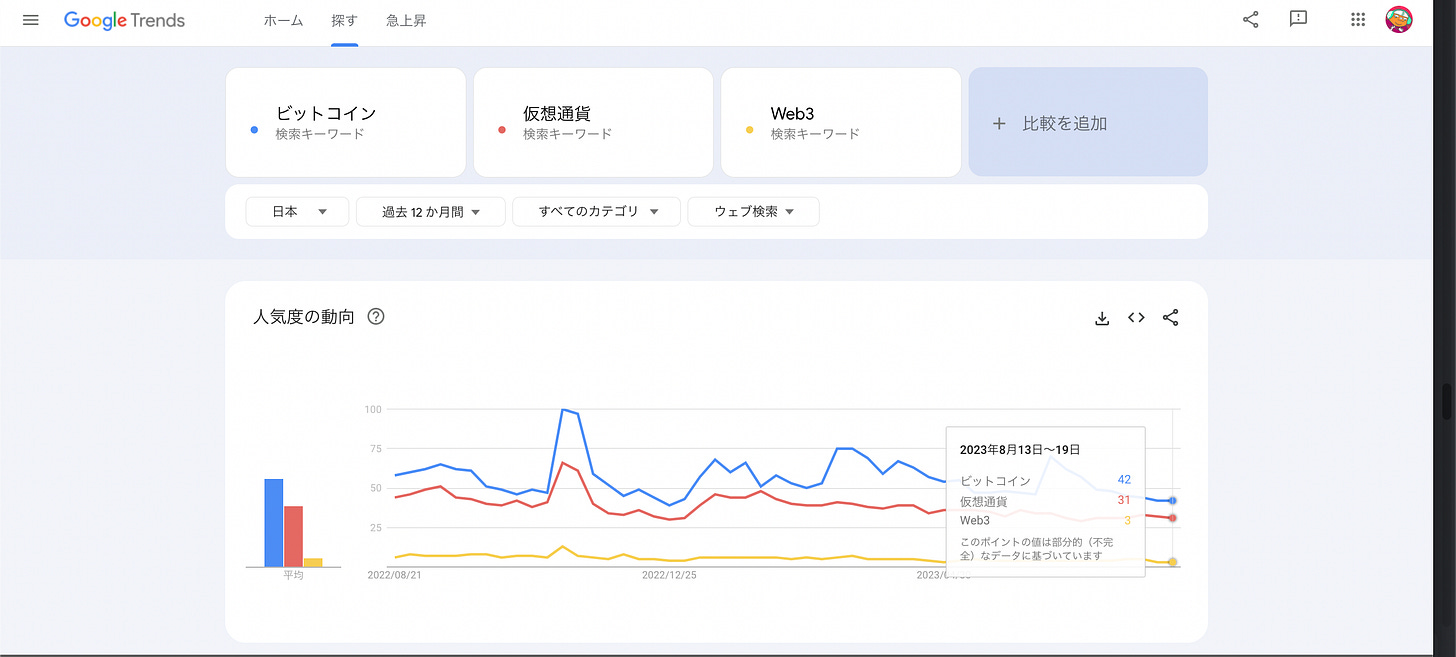Go to the ホーム tab
Viewport: 1456px width, 657px height.
point(283,20)
